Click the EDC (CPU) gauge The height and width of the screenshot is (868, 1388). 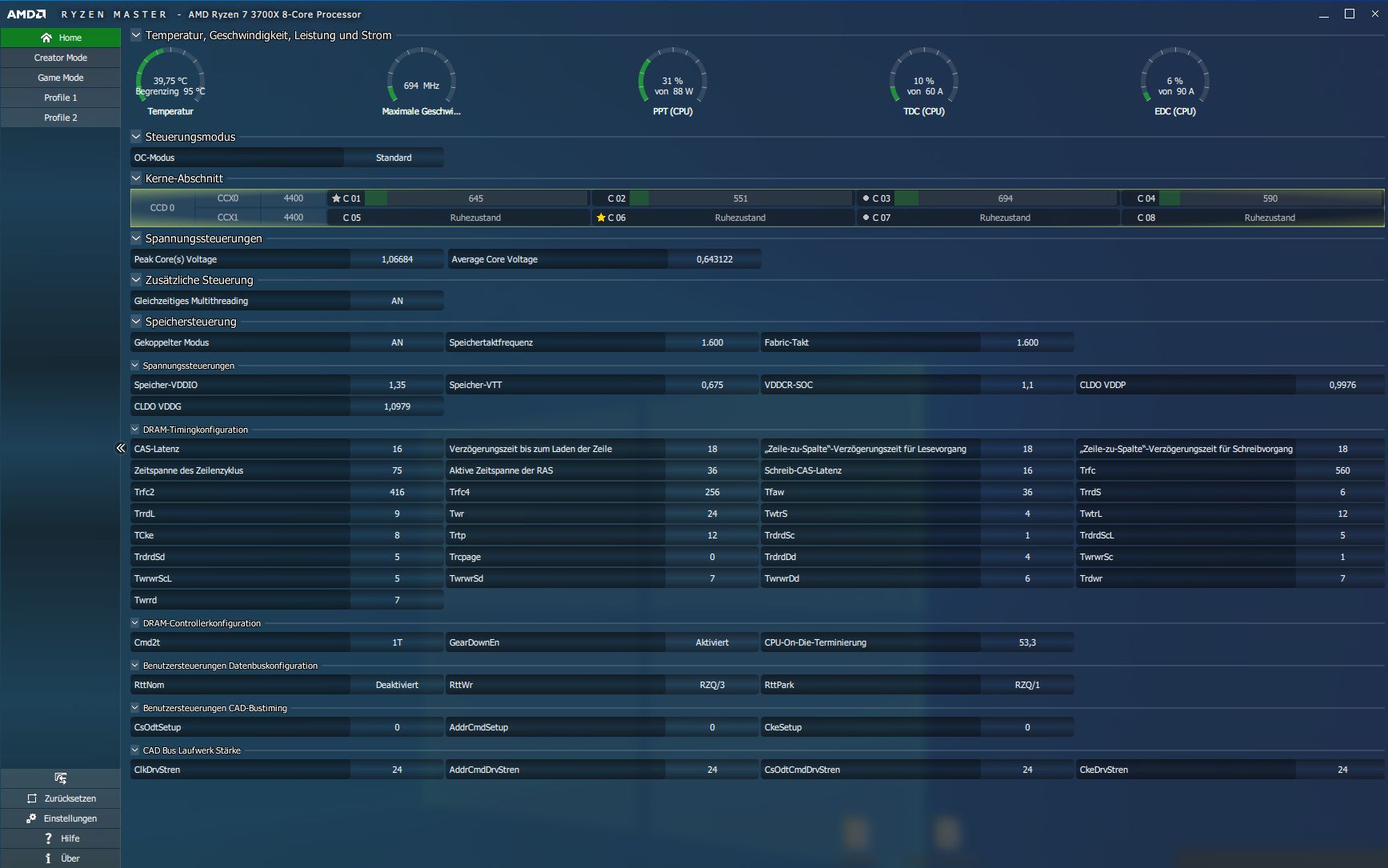pyautogui.click(x=1174, y=82)
